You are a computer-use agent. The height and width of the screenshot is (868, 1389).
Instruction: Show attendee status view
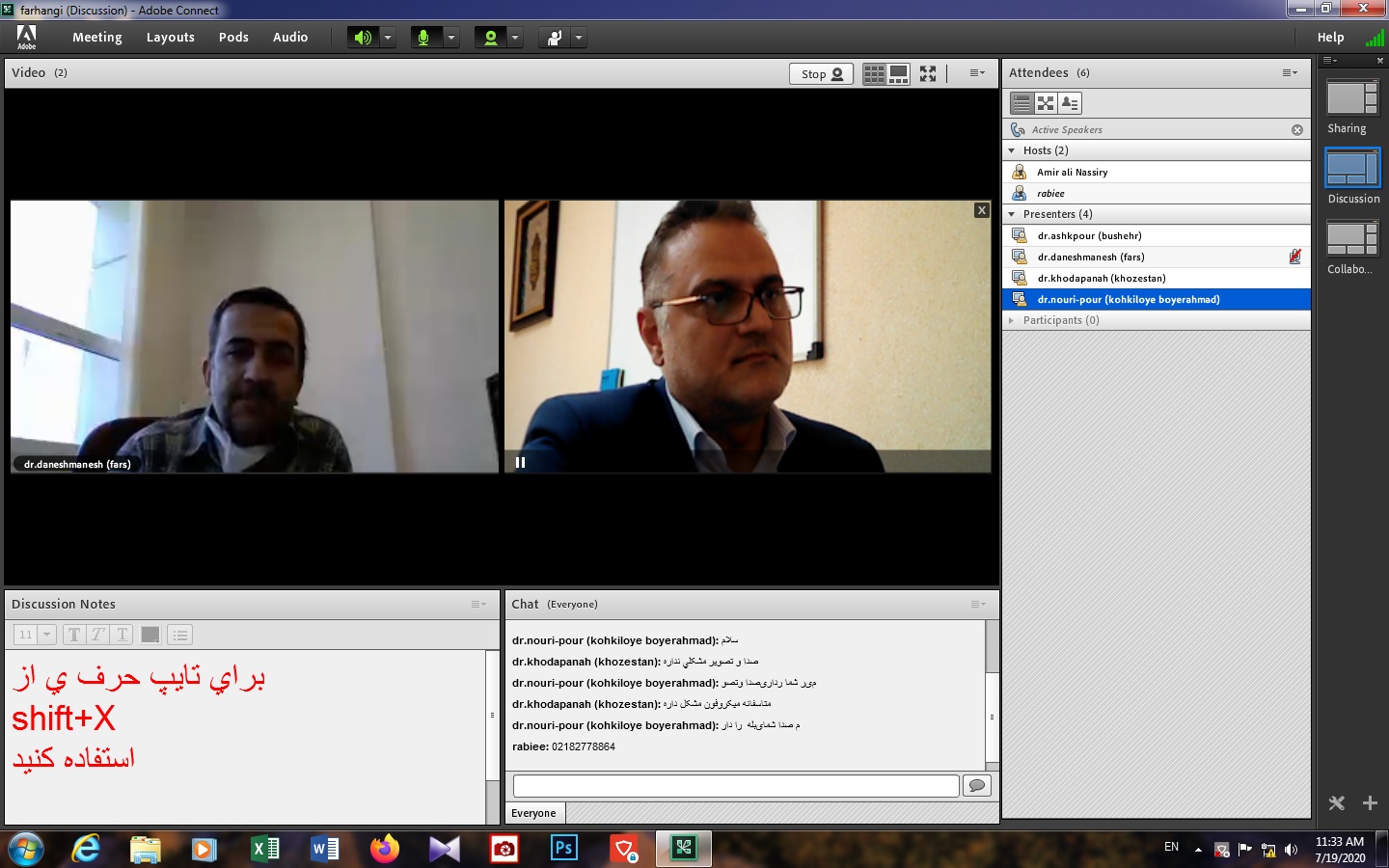[1069, 103]
